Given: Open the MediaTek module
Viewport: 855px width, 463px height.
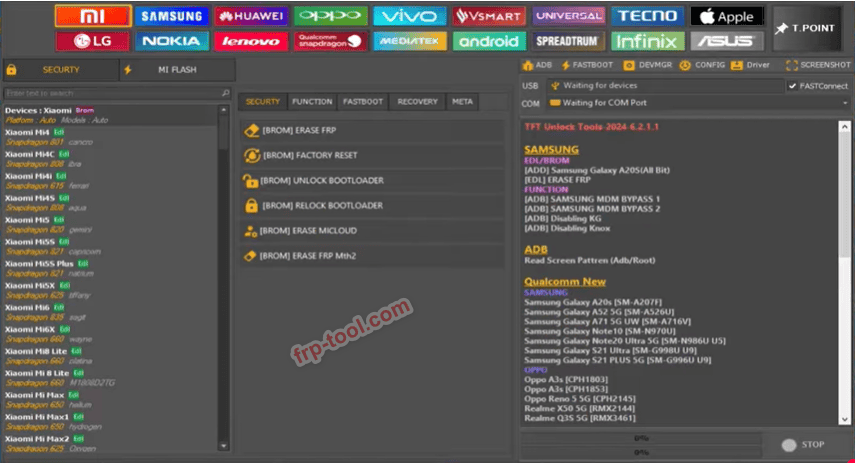Looking at the screenshot, I should (410, 41).
